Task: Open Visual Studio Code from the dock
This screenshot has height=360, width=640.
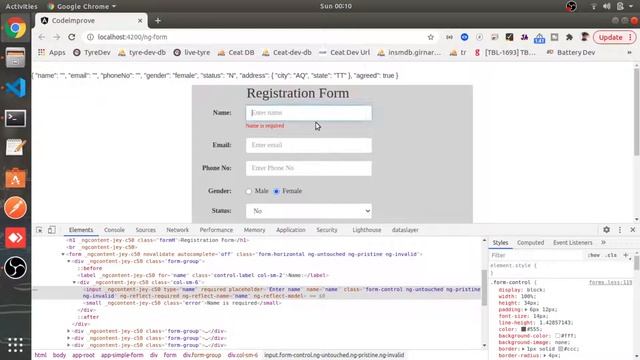Action: pos(16,88)
